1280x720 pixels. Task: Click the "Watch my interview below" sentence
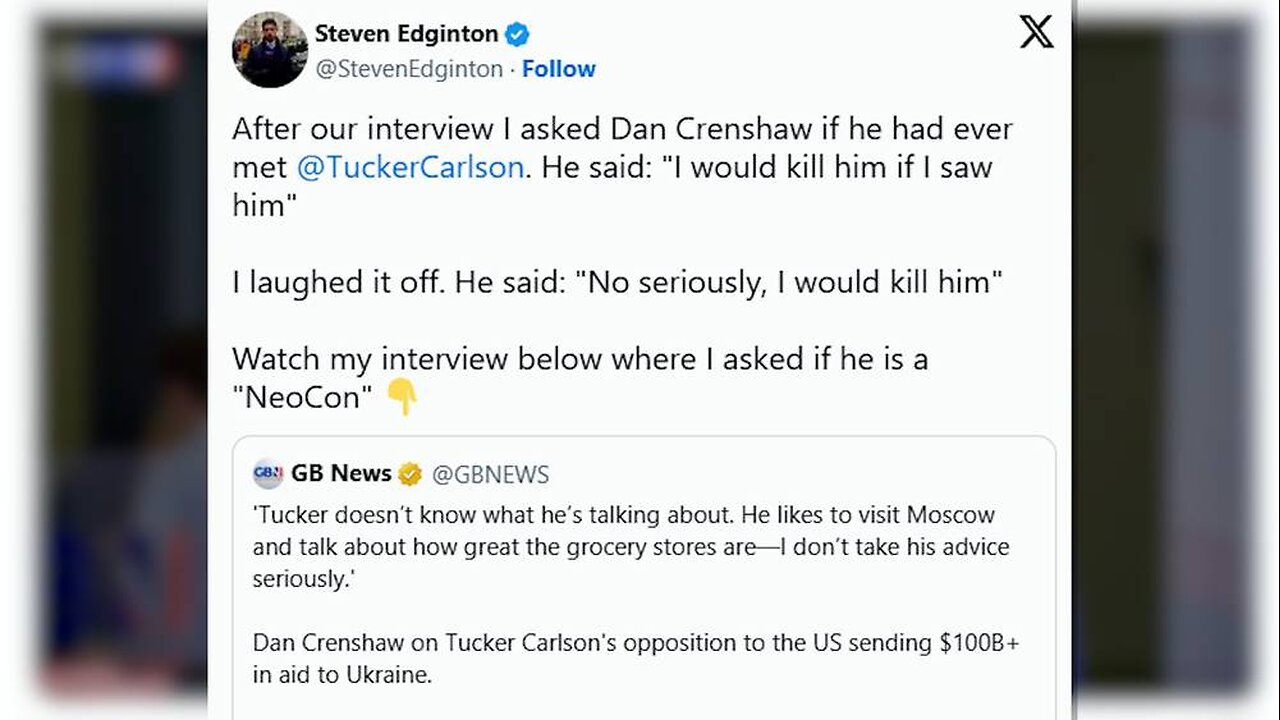point(580,359)
